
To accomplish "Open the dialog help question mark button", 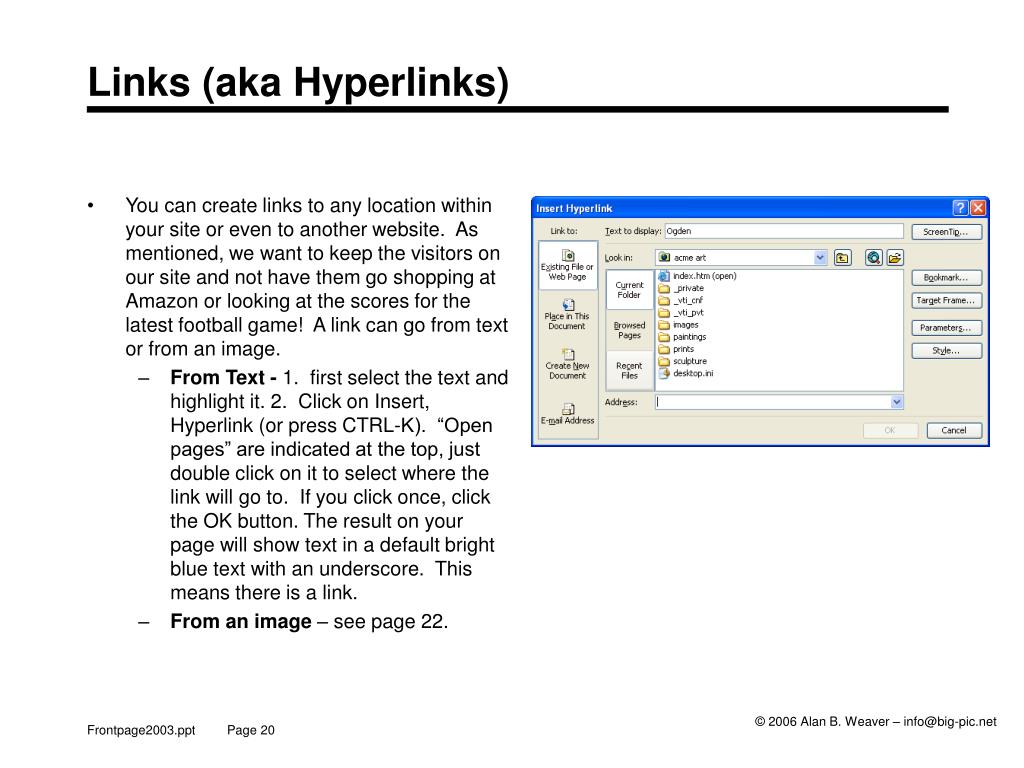I will click(x=960, y=208).
